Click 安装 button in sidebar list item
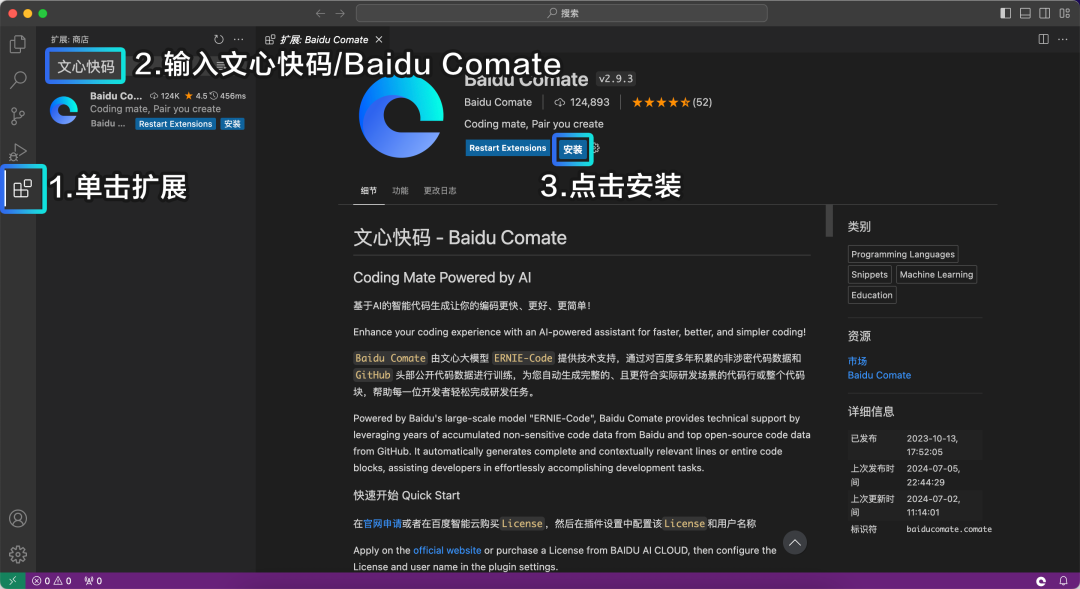The height and width of the screenshot is (589, 1080). pyautogui.click(x=232, y=124)
